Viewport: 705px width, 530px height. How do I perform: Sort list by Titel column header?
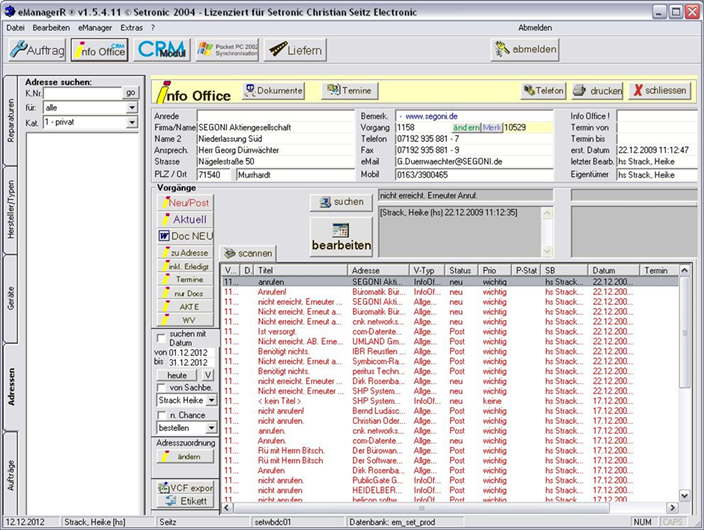click(301, 270)
